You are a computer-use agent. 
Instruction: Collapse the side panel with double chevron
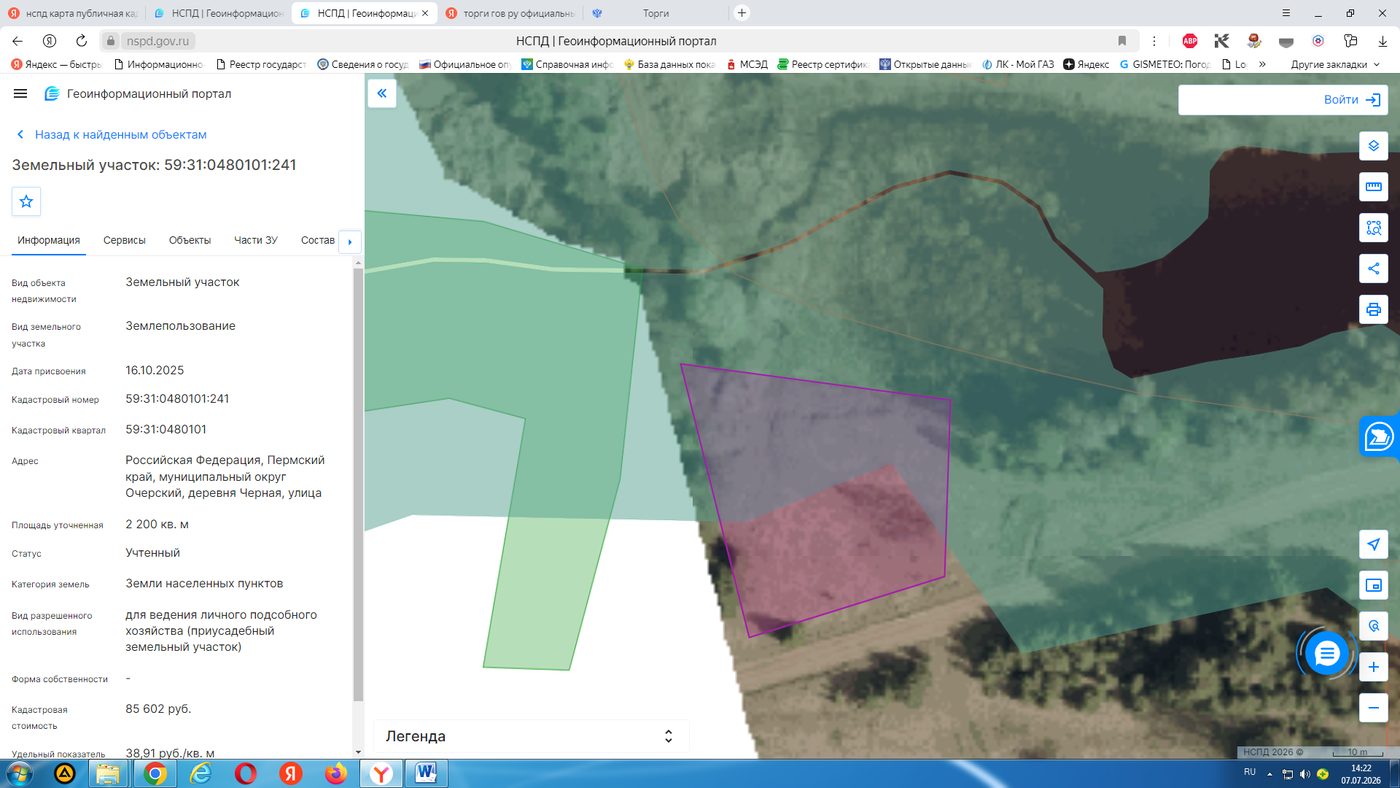[382, 94]
